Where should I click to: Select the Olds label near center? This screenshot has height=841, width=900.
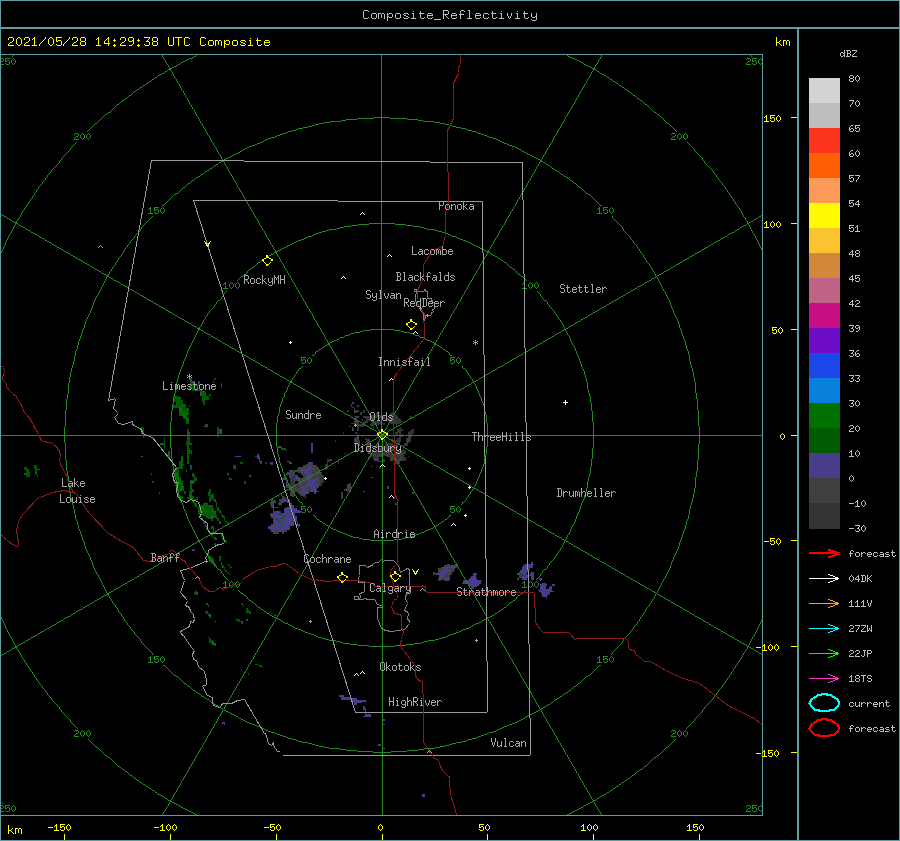pyautogui.click(x=381, y=417)
